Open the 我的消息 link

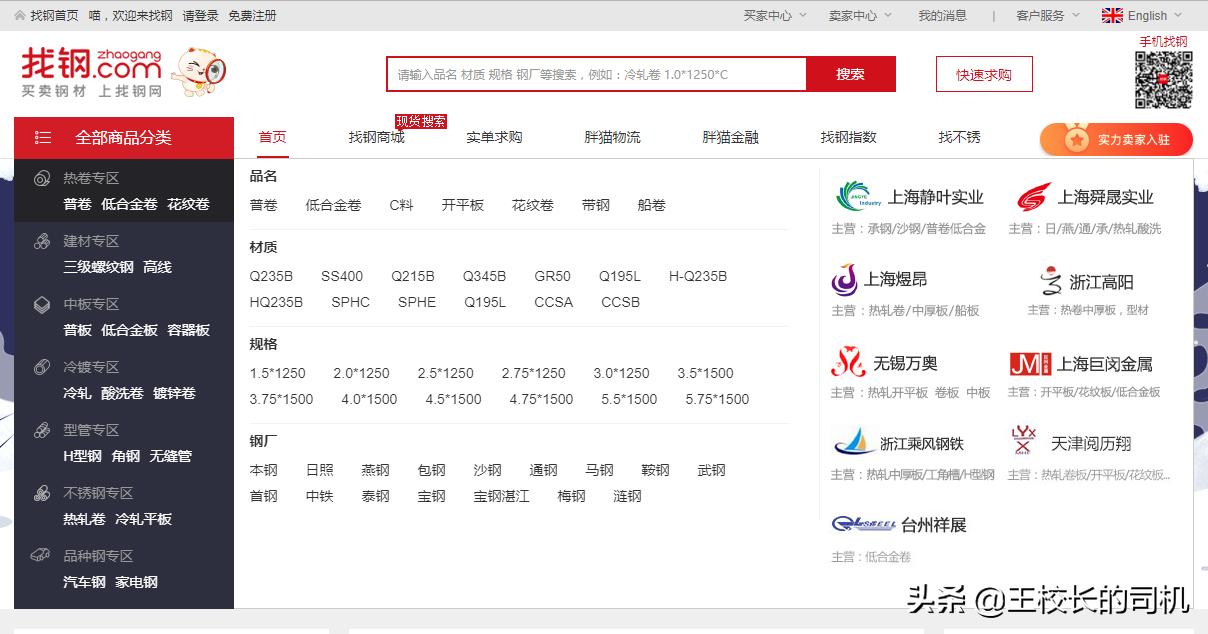942,15
